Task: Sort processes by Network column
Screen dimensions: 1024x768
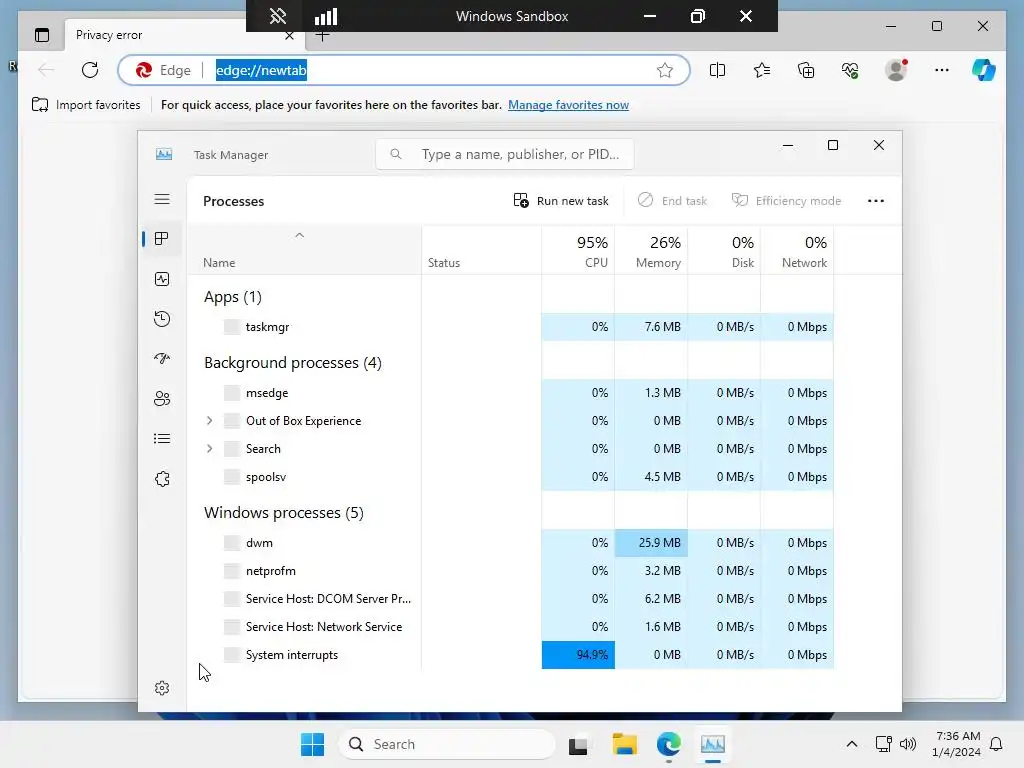Action: (797, 251)
